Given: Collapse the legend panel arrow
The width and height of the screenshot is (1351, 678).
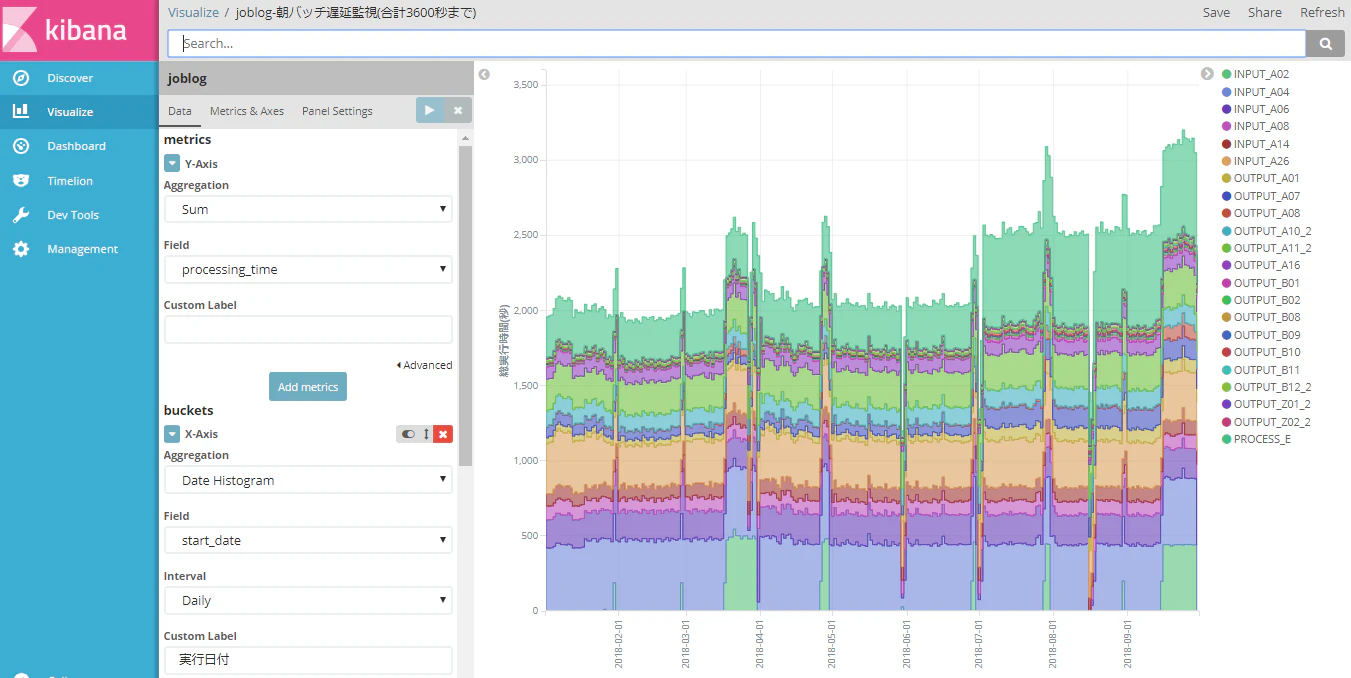Looking at the screenshot, I should pos(1207,74).
